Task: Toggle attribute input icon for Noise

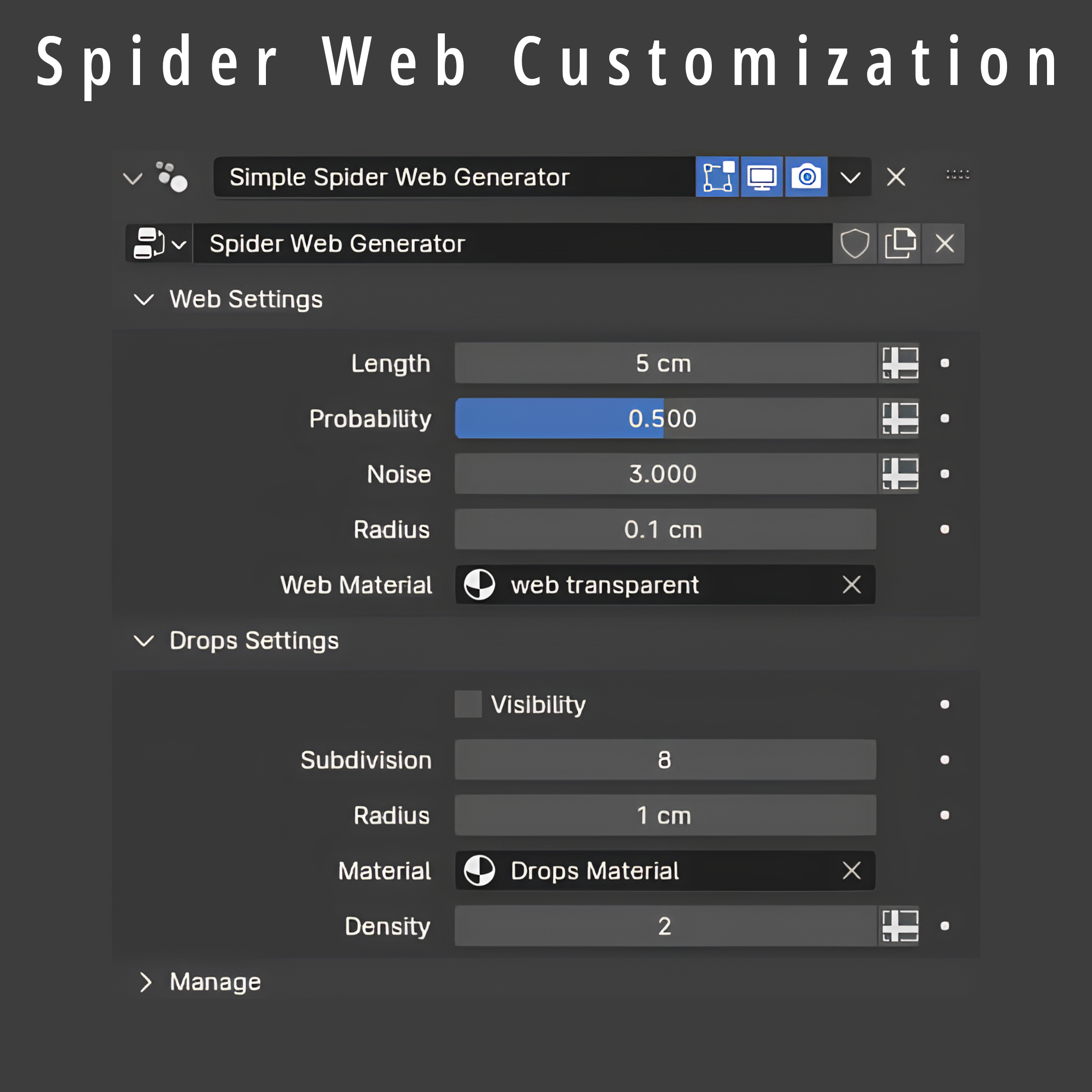Action: [900, 474]
